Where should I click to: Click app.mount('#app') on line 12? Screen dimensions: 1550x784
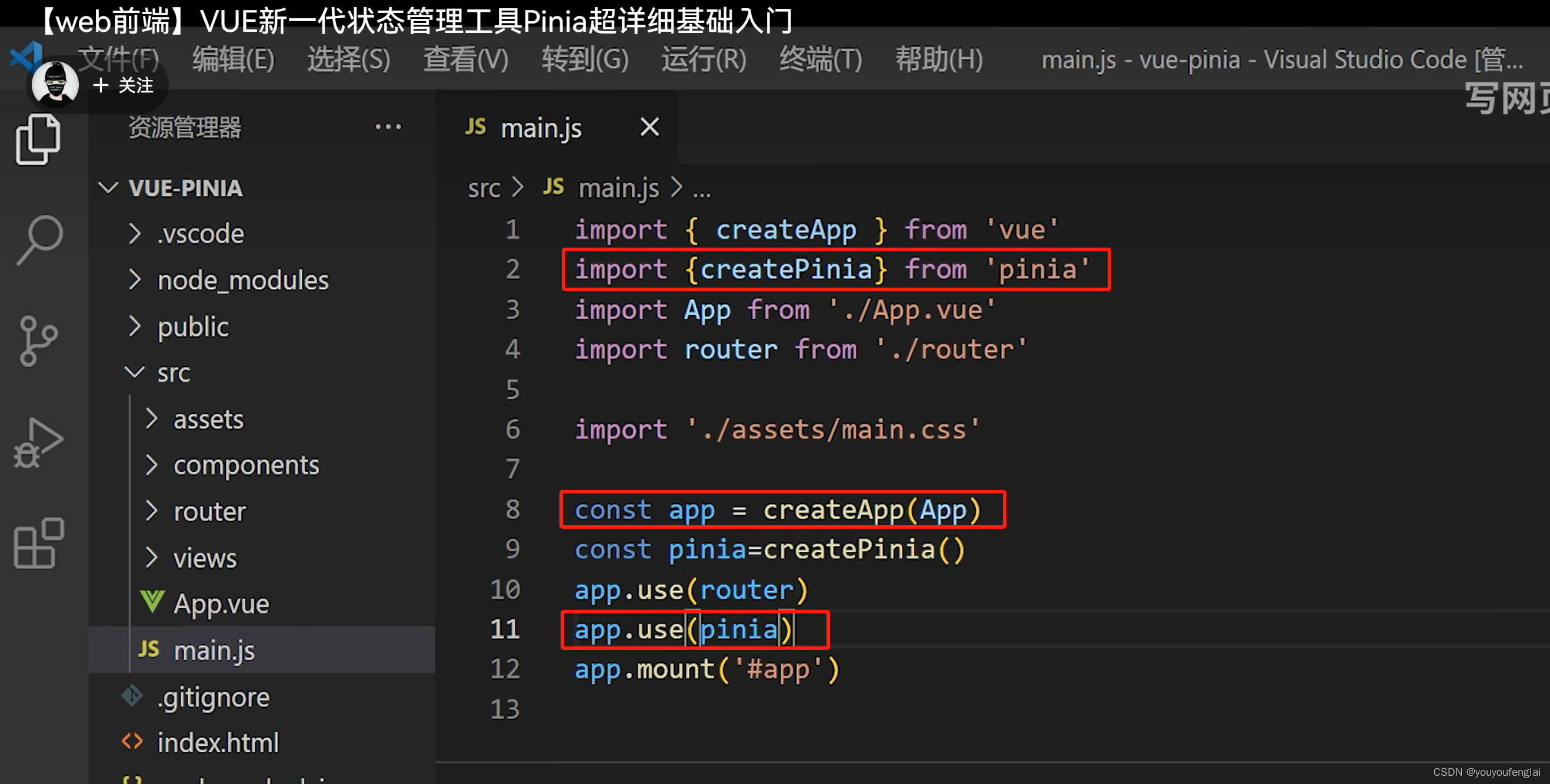[707, 669]
